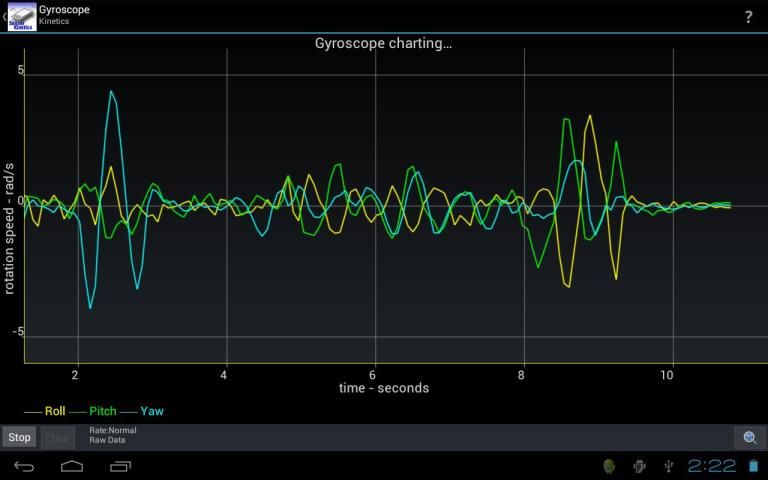Tap the green Android head notification icon
The width and height of the screenshot is (768, 480).
point(608,466)
